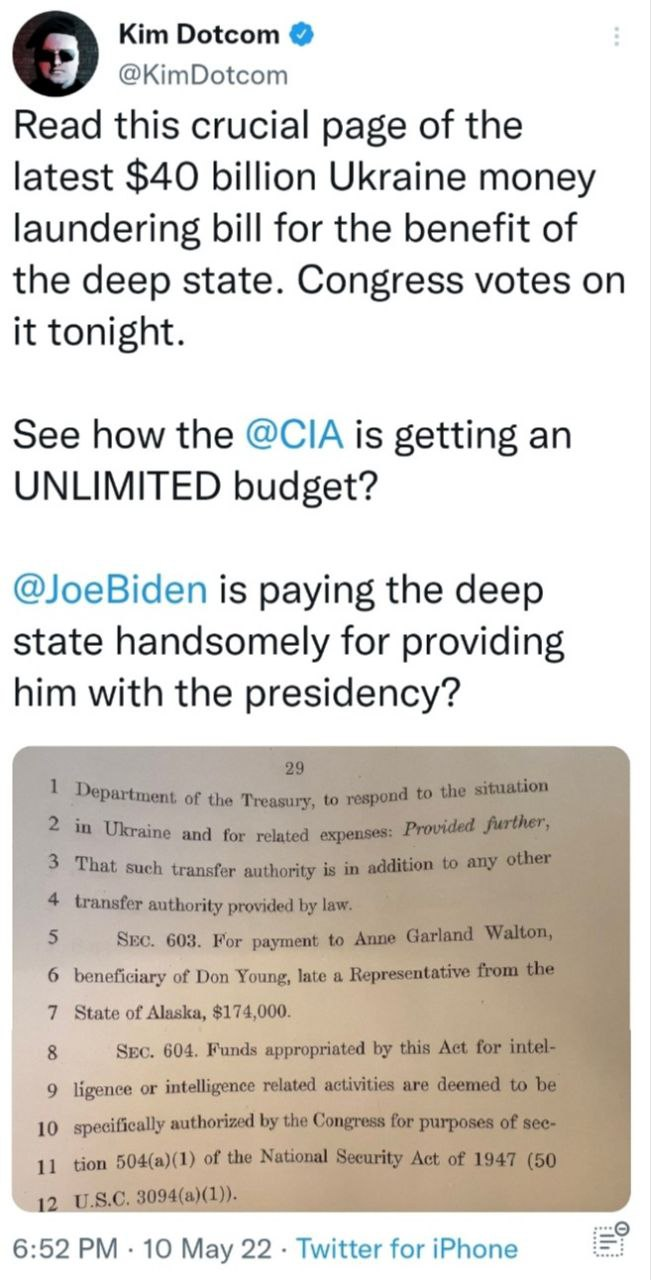Open the @JoeBiden mention
Image resolution: width=651 pixels, height=1280 pixels.
pos(110,590)
